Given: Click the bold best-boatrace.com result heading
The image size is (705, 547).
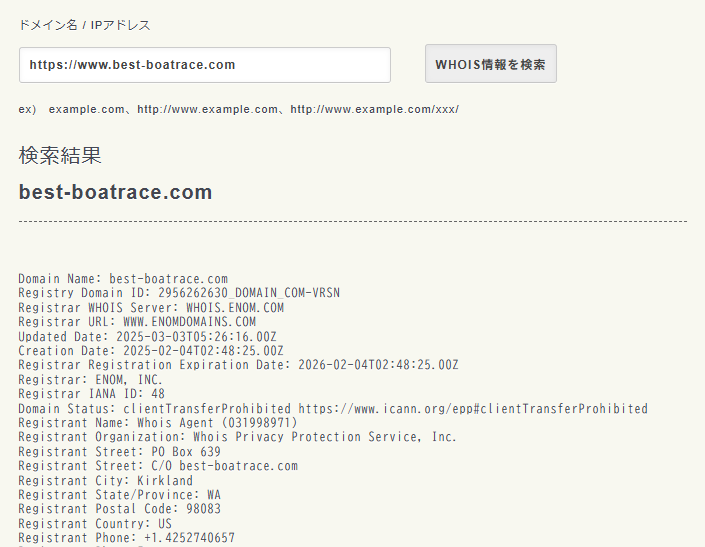Looking at the screenshot, I should 115,192.
